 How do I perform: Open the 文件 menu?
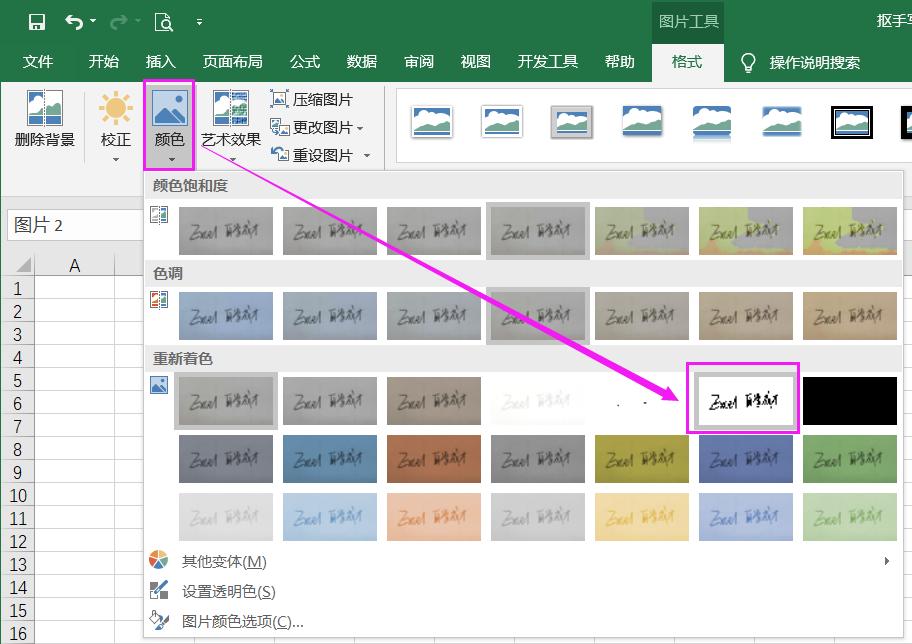click(38, 61)
